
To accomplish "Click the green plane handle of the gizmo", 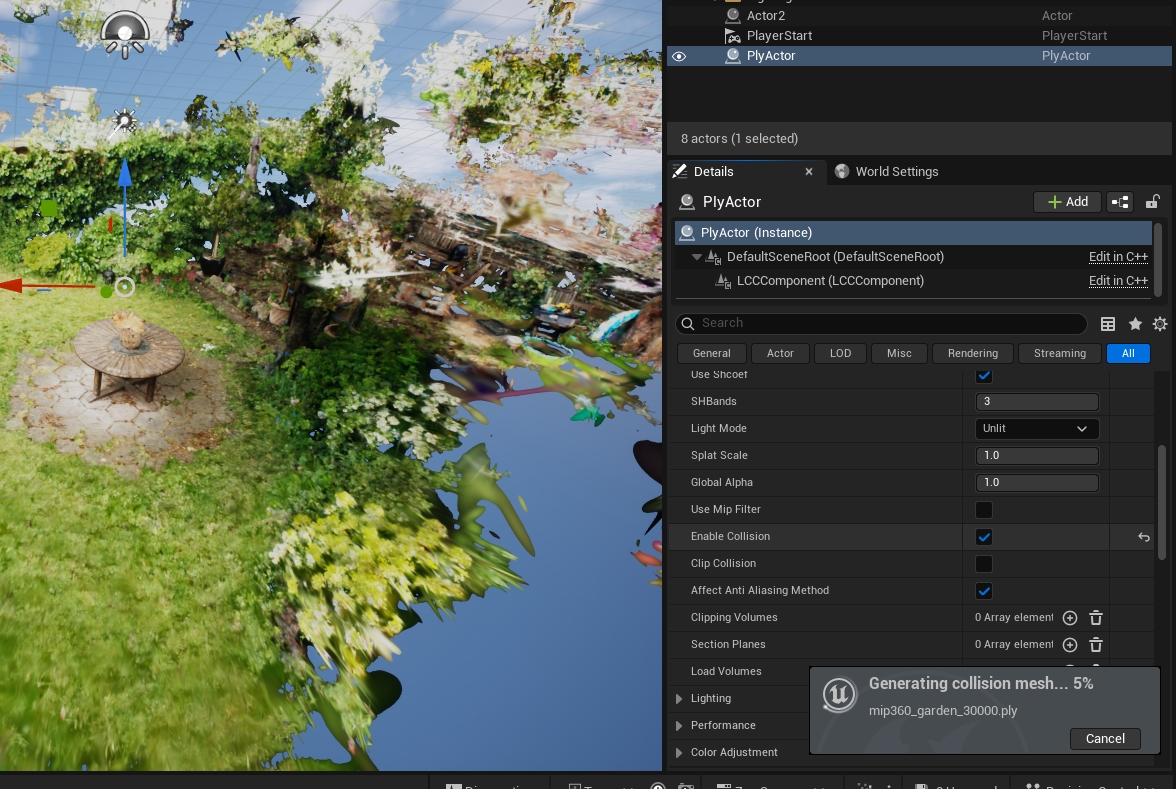I will 49,208.
